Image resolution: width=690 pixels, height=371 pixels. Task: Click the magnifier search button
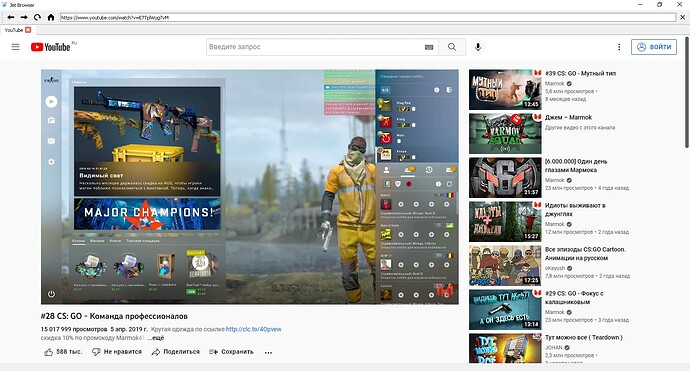tap(452, 47)
